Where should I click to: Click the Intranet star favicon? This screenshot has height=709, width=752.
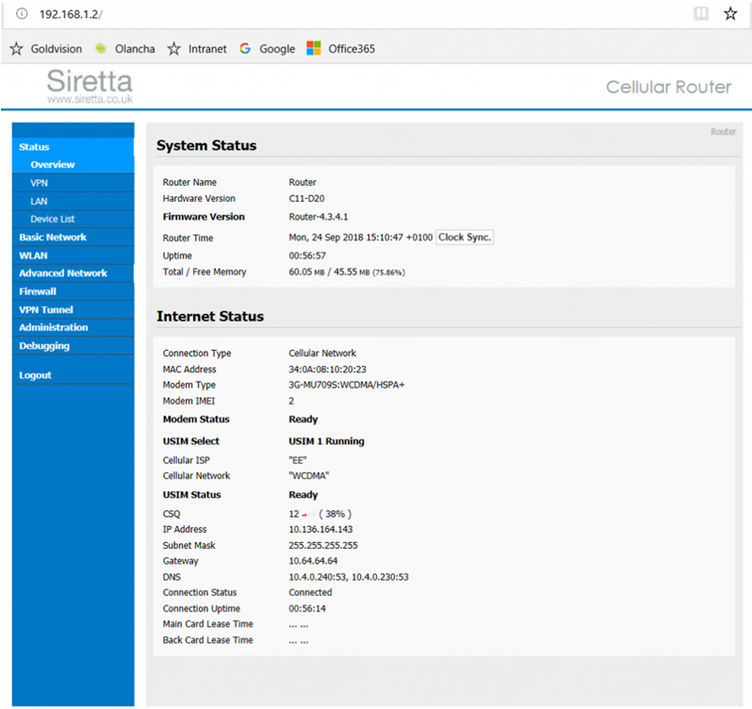[174, 48]
